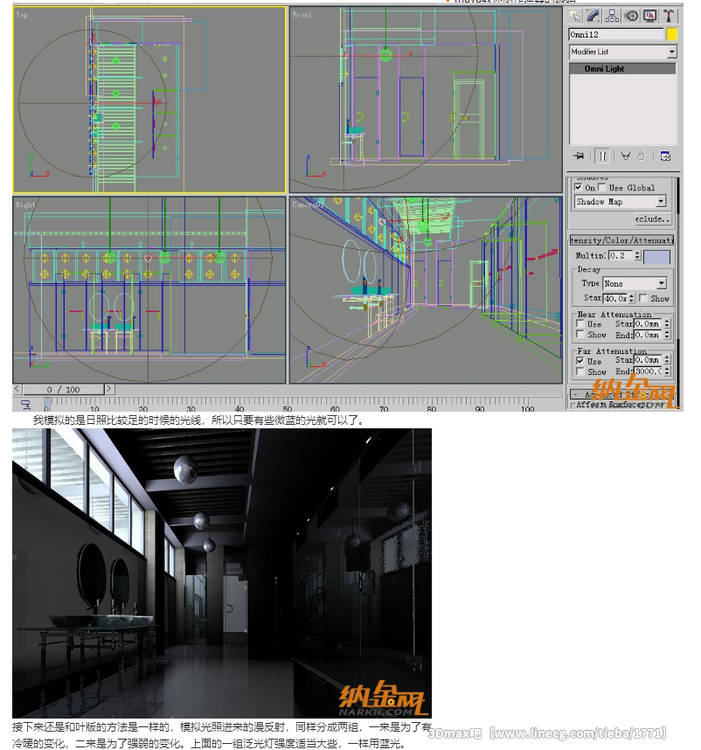Toggle Show End Result icon

[602, 156]
